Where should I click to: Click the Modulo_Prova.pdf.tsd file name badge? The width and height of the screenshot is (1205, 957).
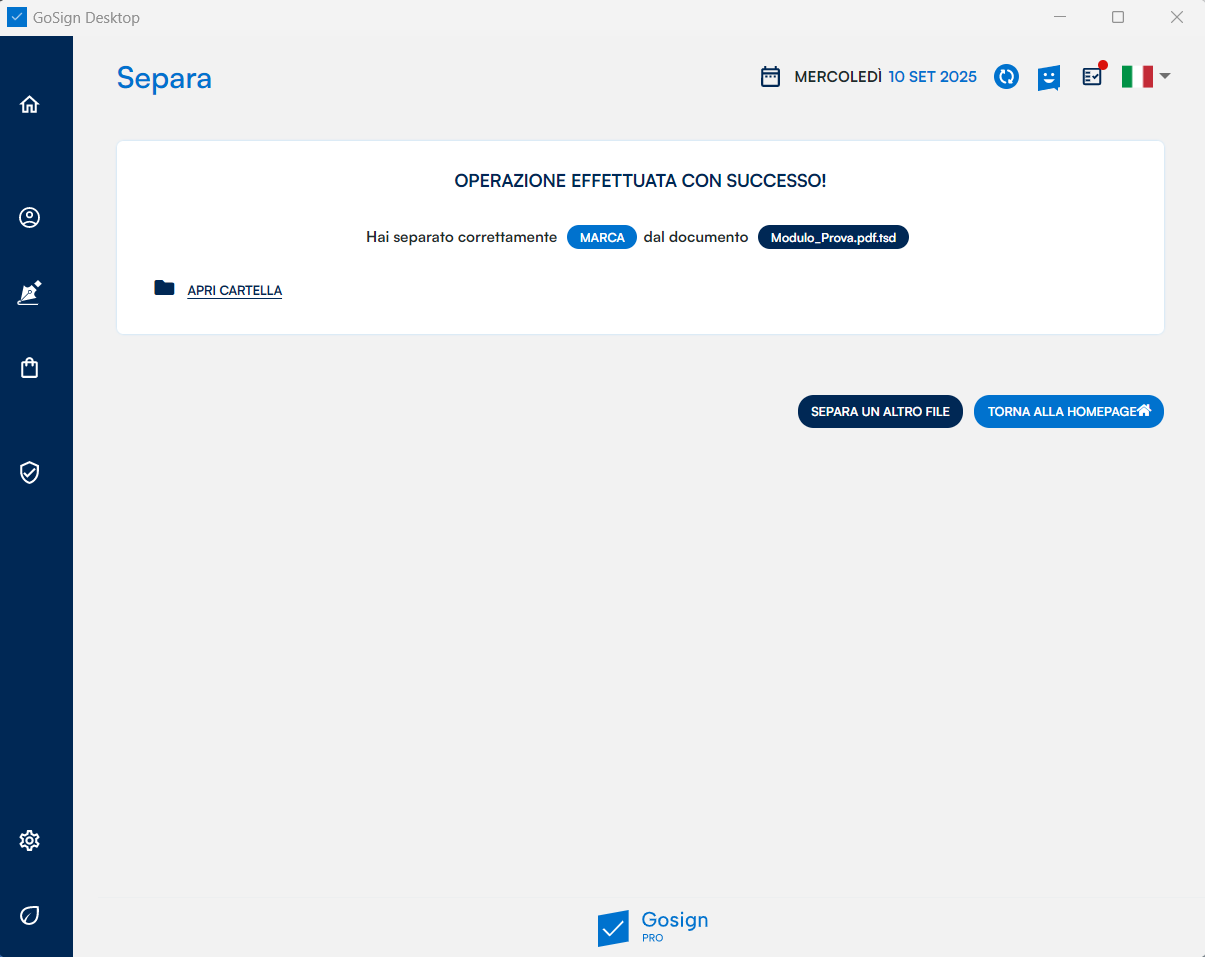[x=833, y=238]
